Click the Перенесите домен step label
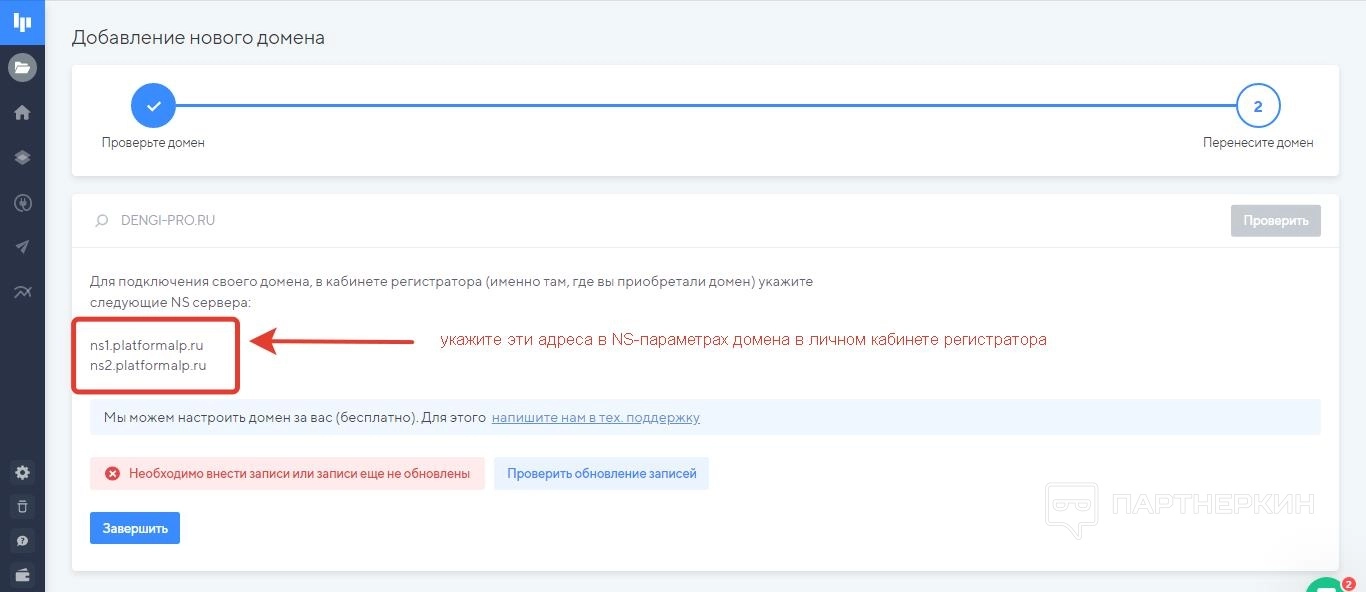Image resolution: width=1366 pixels, height=592 pixels. click(1258, 143)
